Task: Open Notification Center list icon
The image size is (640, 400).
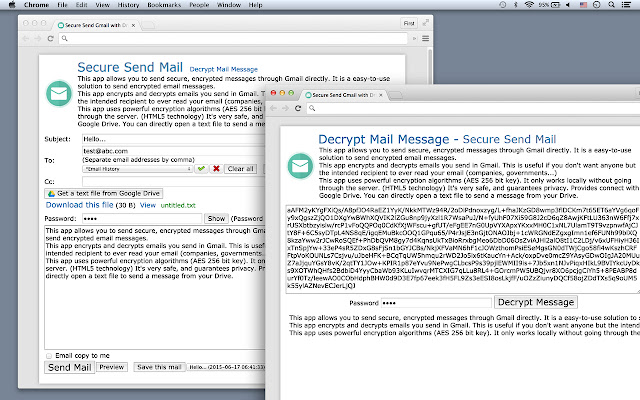Action: pos(626,5)
